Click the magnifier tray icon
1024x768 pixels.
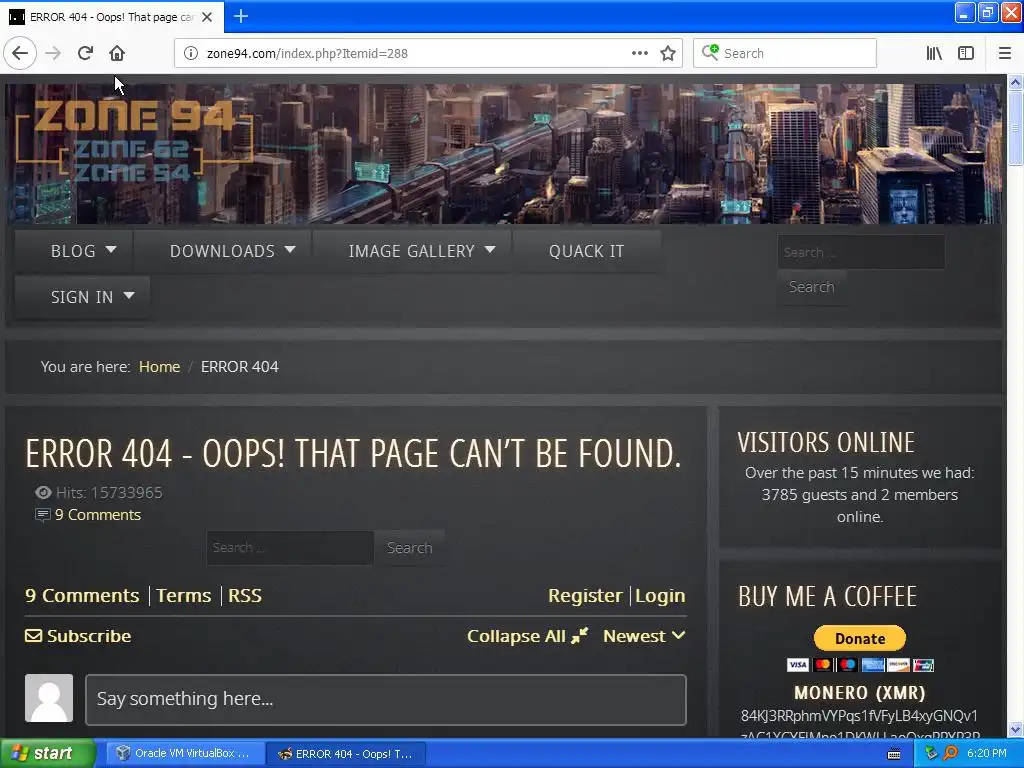point(950,753)
